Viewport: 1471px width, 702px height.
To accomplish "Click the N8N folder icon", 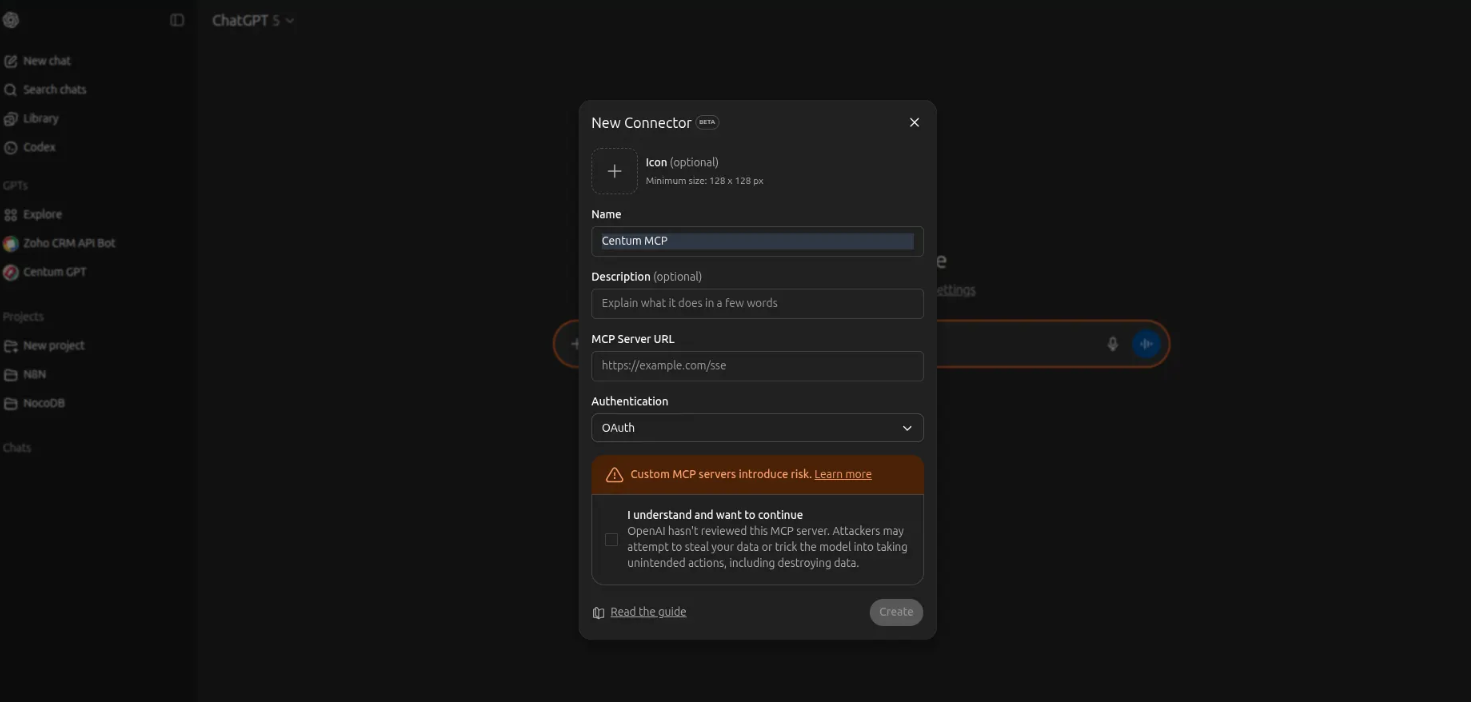I will point(11,374).
